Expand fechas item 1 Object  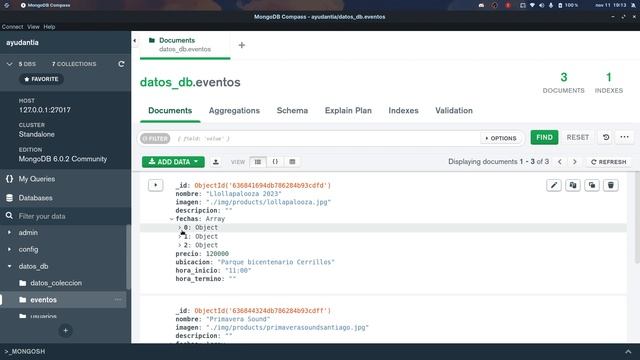(180, 236)
